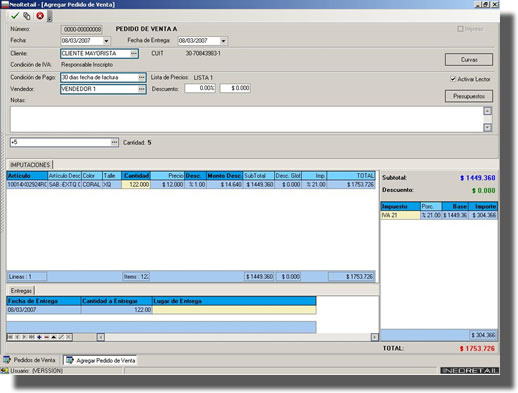Screen dimensions: 518x393
Task: Click the green checkmark accept icon
Action: coord(15,16)
